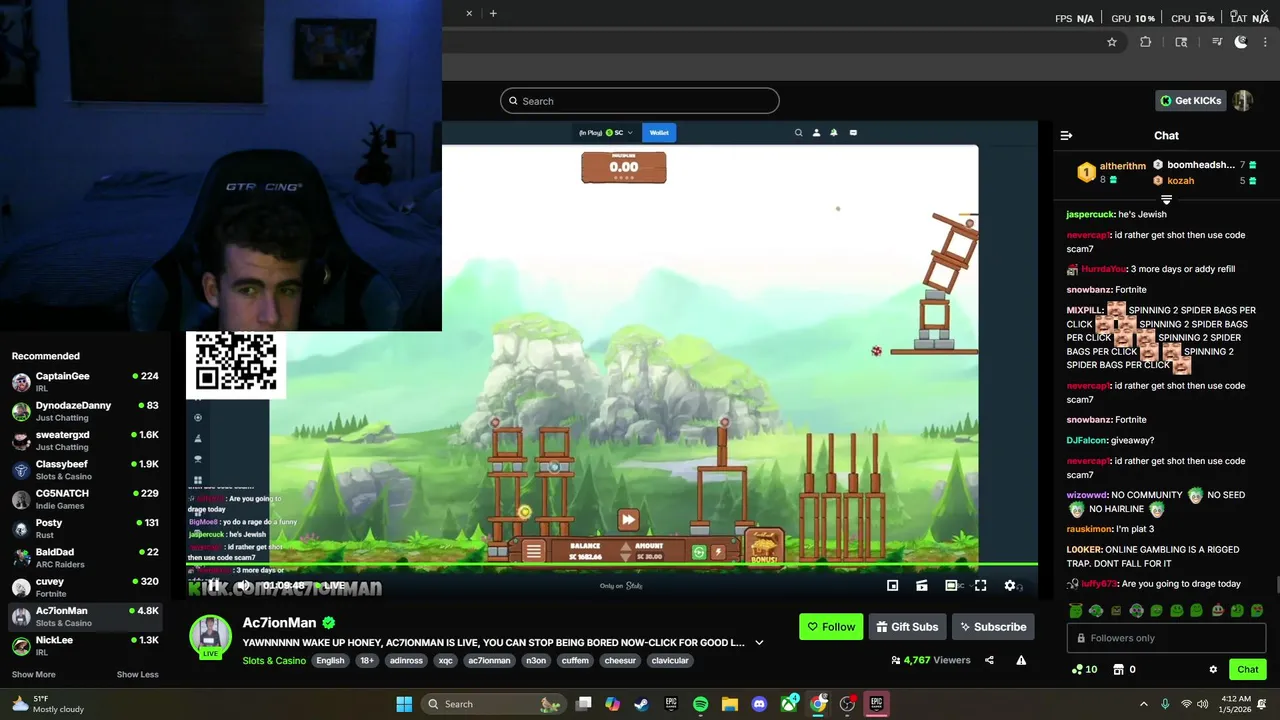This screenshot has height=720, width=1280.
Task: Select the English tag
Action: point(330,660)
